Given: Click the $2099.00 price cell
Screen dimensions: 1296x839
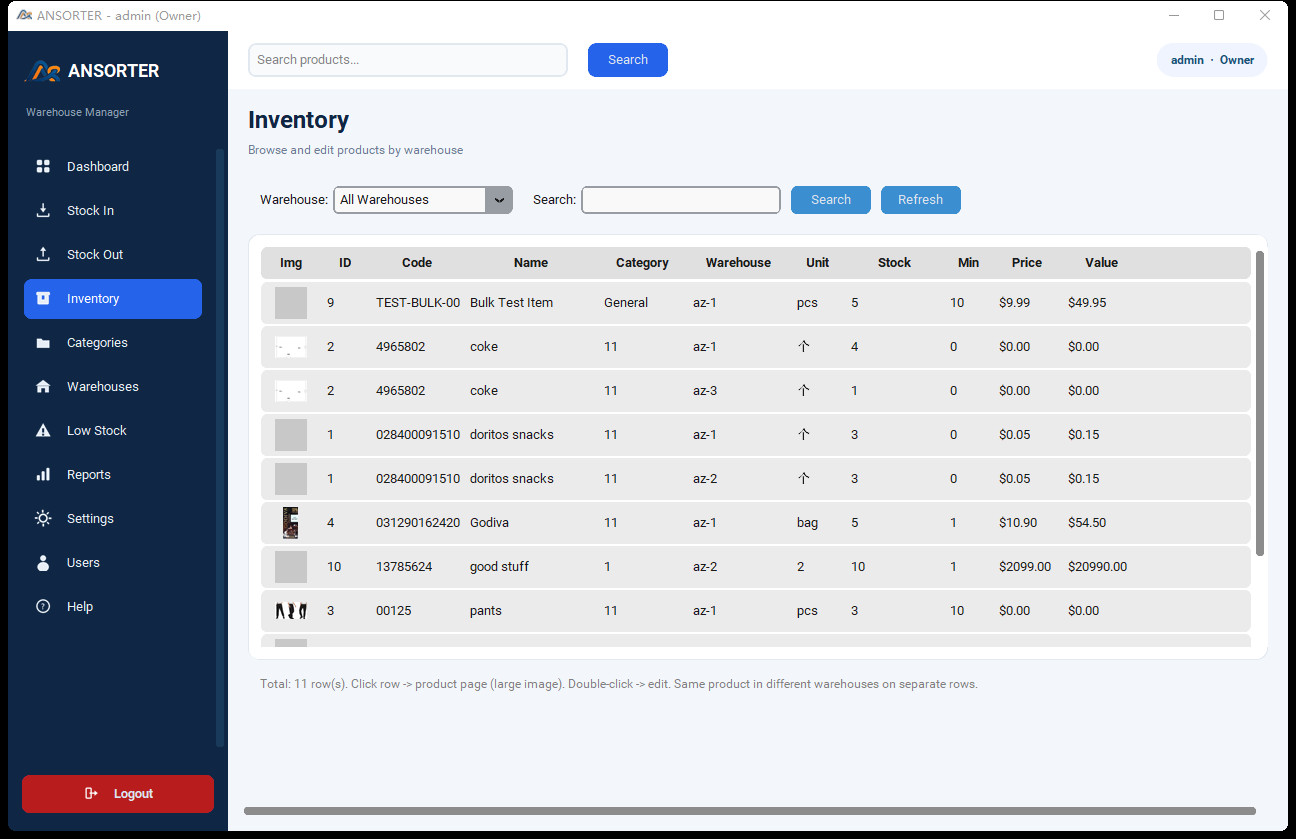Looking at the screenshot, I should (x=1025, y=566).
